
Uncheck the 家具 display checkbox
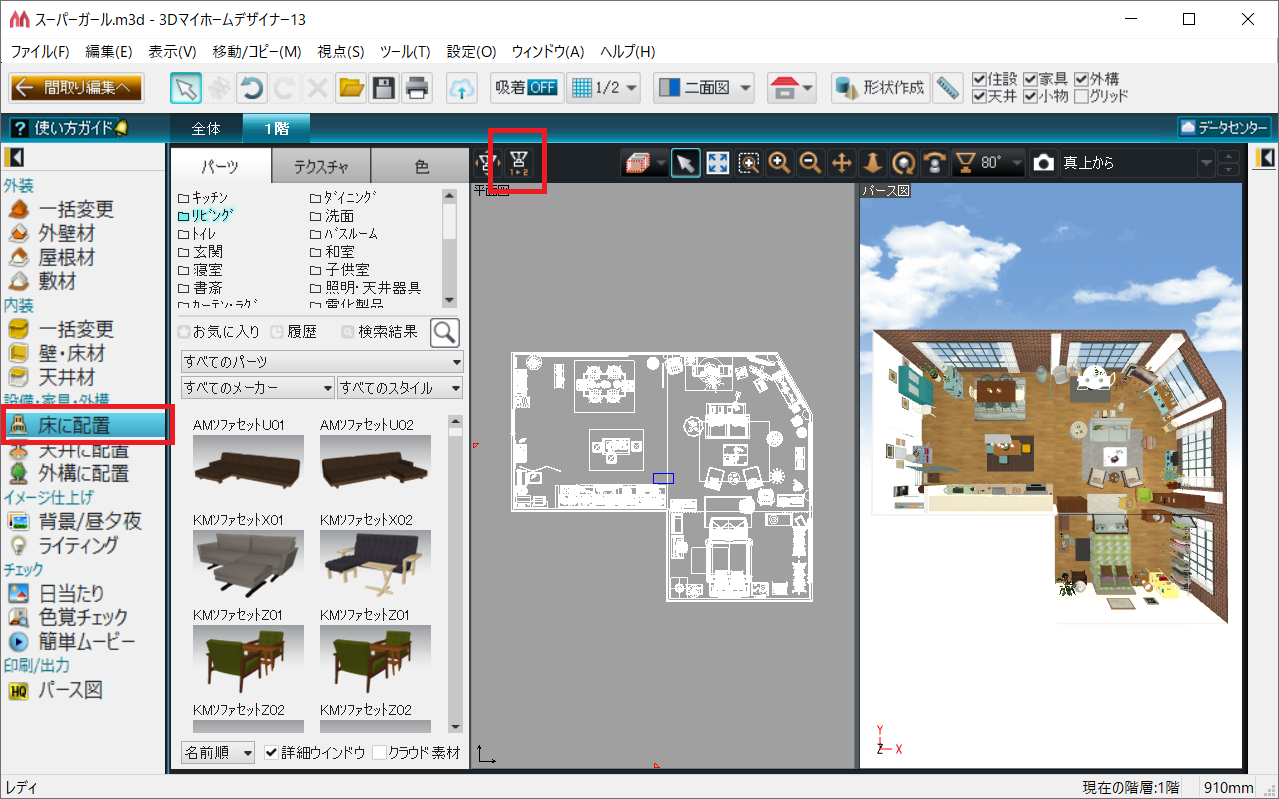click(x=1030, y=79)
